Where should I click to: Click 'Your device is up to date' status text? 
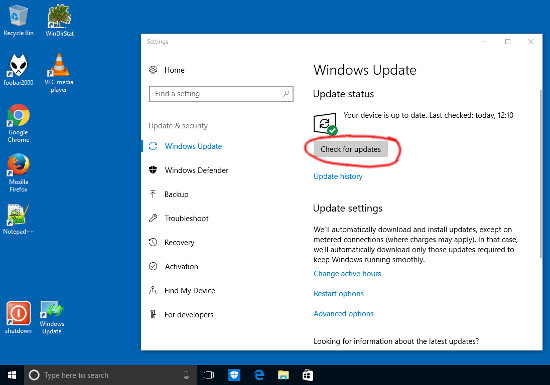(x=428, y=115)
